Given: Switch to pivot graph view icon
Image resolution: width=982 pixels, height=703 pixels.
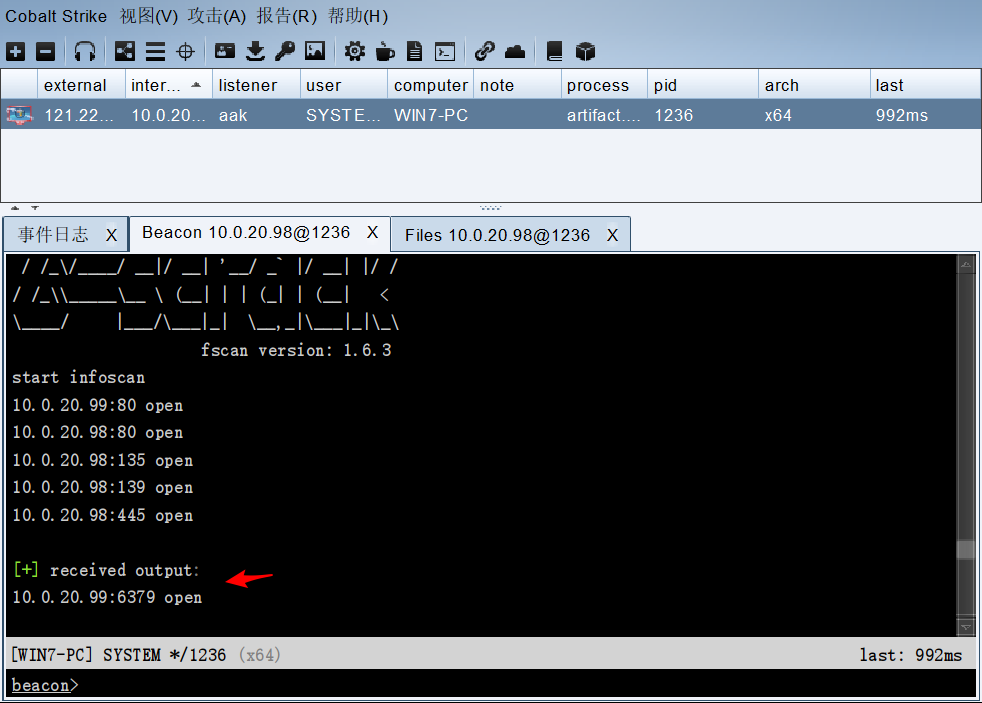Looking at the screenshot, I should pos(125,51).
